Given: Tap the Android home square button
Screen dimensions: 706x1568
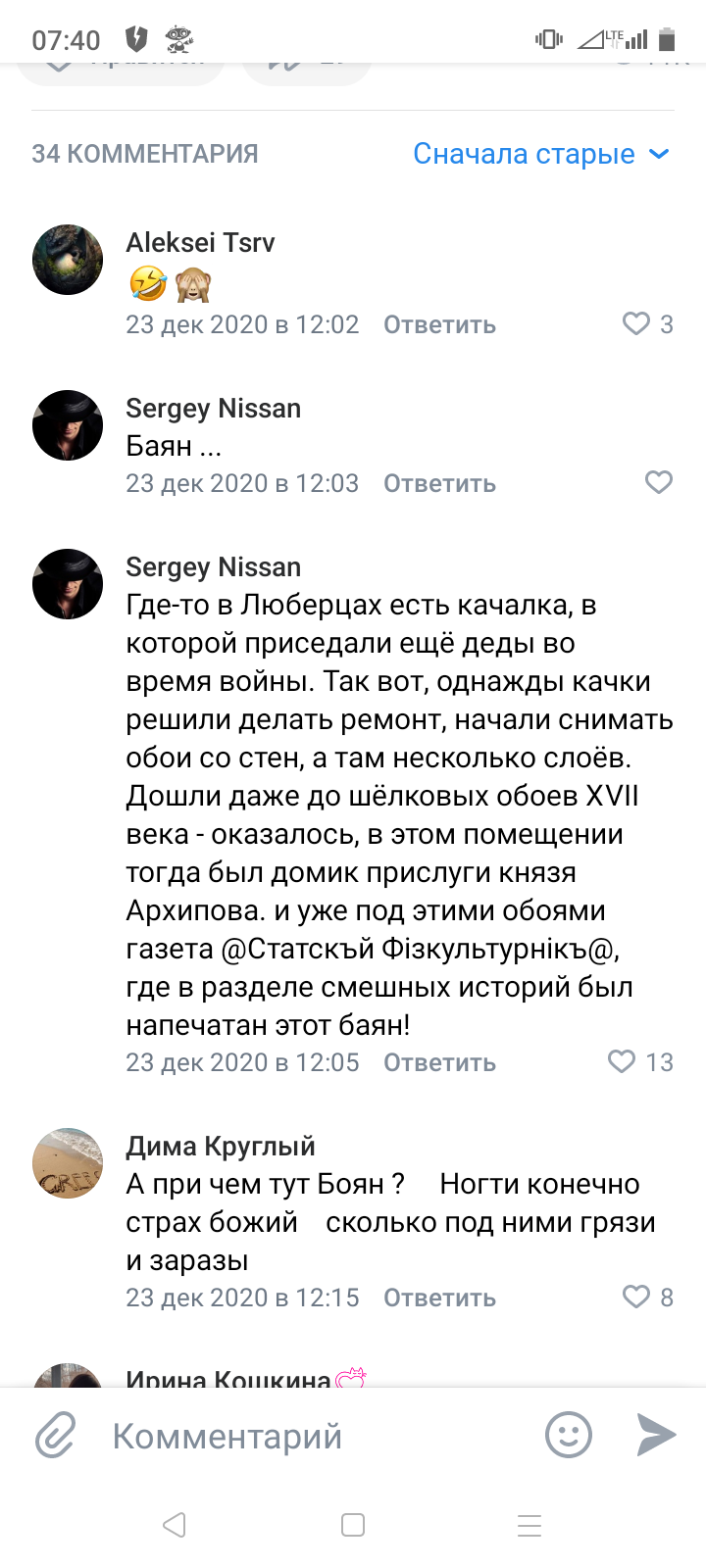Looking at the screenshot, I should point(353,1525).
